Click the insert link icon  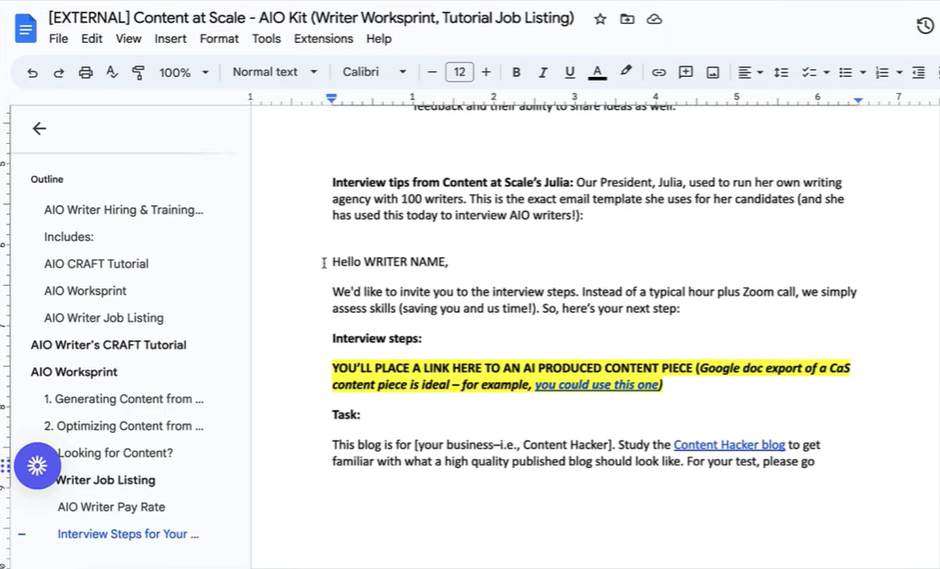coord(658,73)
